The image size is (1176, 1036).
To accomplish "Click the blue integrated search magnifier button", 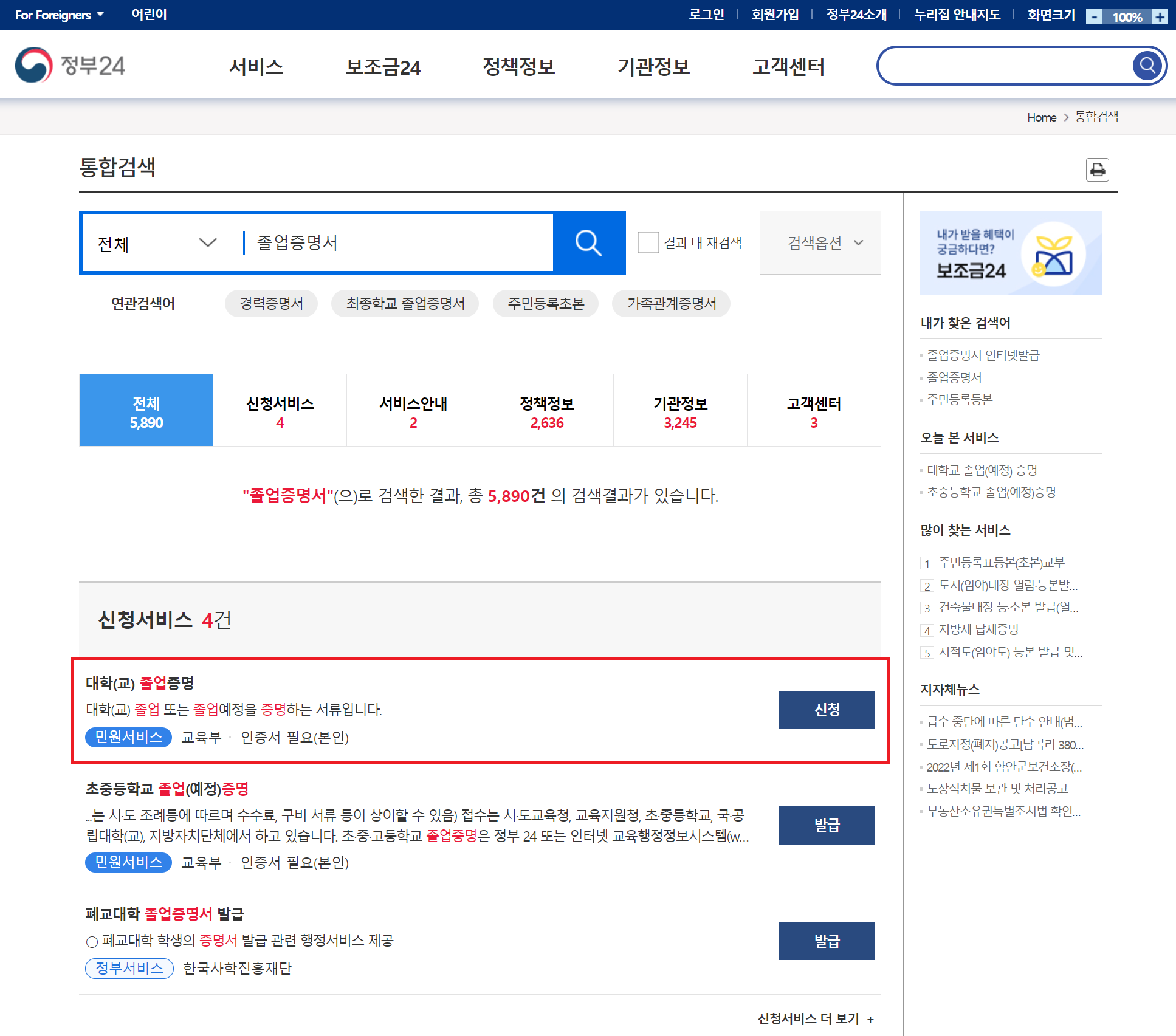I will (588, 243).
